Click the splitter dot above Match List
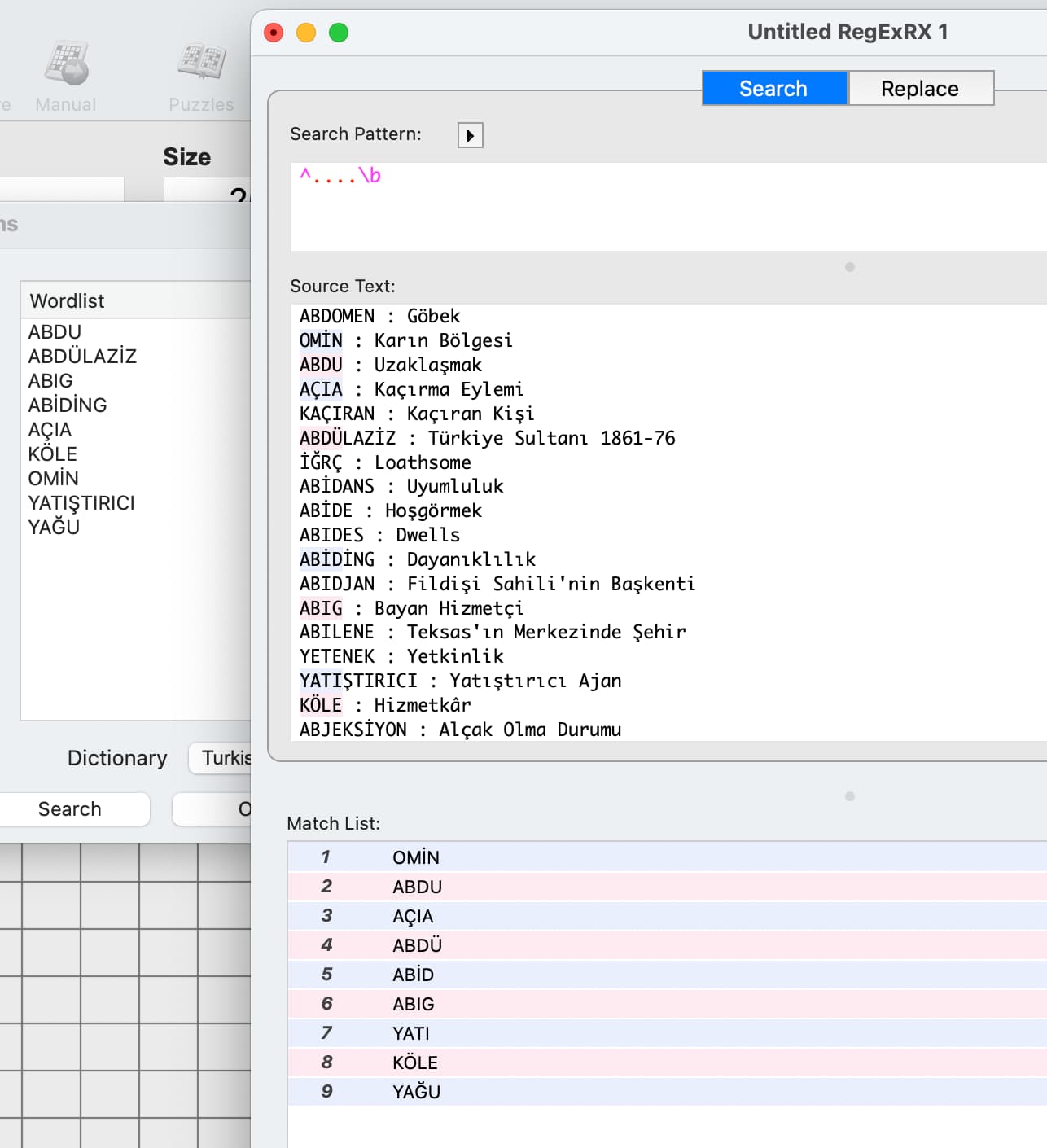Screen dimensions: 1047x1148 tap(850, 796)
